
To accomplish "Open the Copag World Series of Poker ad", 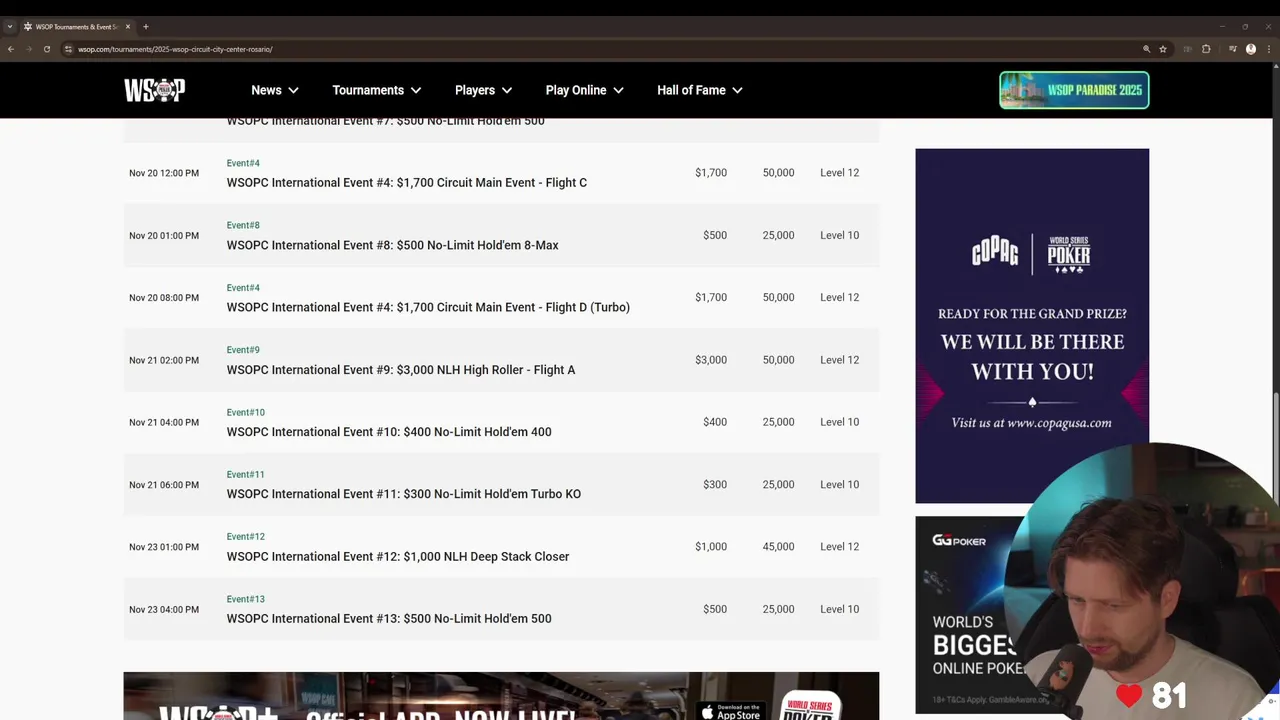I will point(1032,326).
